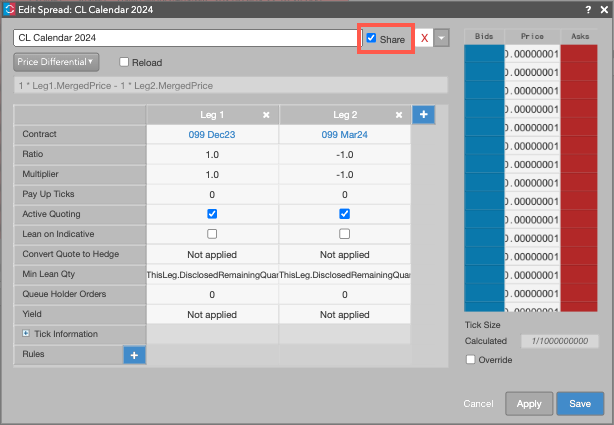Uncheck Active Quoting for Leg 2
Viewport: 614px width, 425px height.
(x=344, y=214)
